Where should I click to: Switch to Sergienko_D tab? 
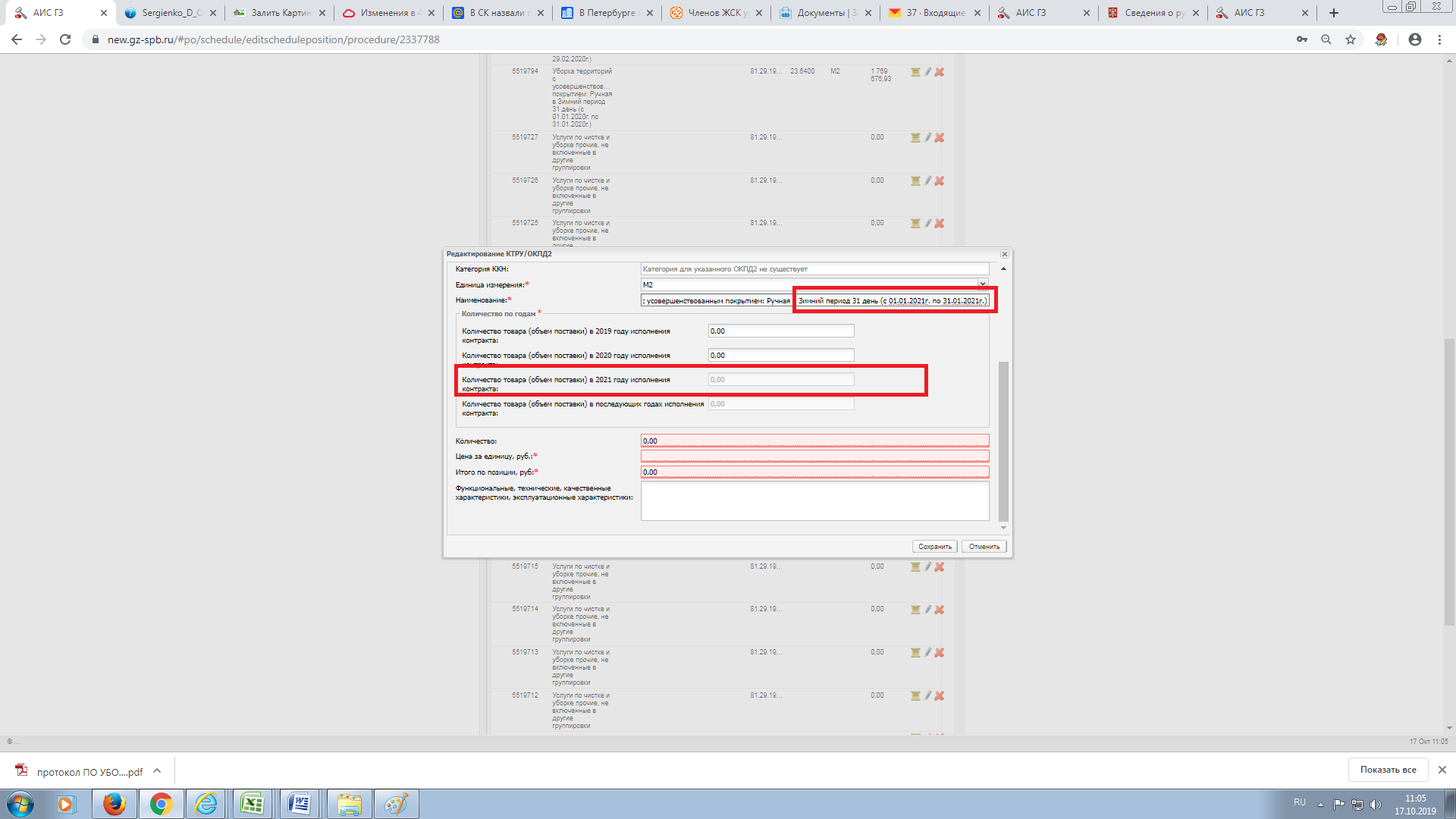pyautogui.click(x=171, y=13)
